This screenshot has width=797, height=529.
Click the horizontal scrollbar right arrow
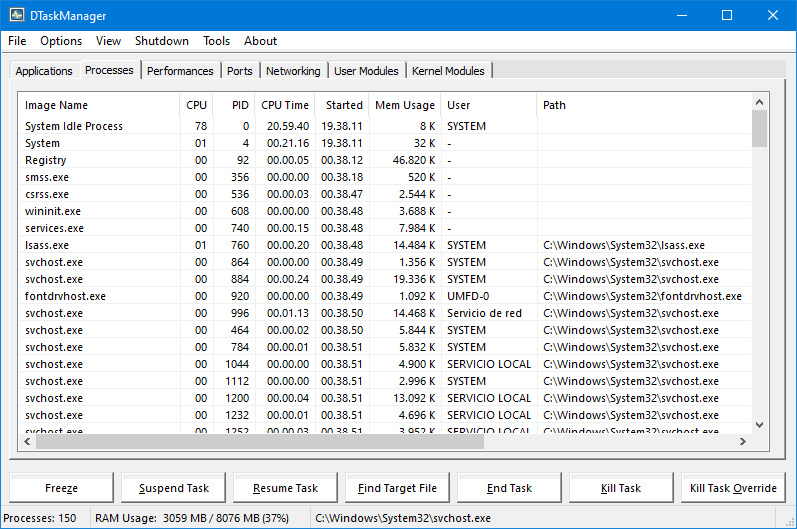click(x=743, y=442)
